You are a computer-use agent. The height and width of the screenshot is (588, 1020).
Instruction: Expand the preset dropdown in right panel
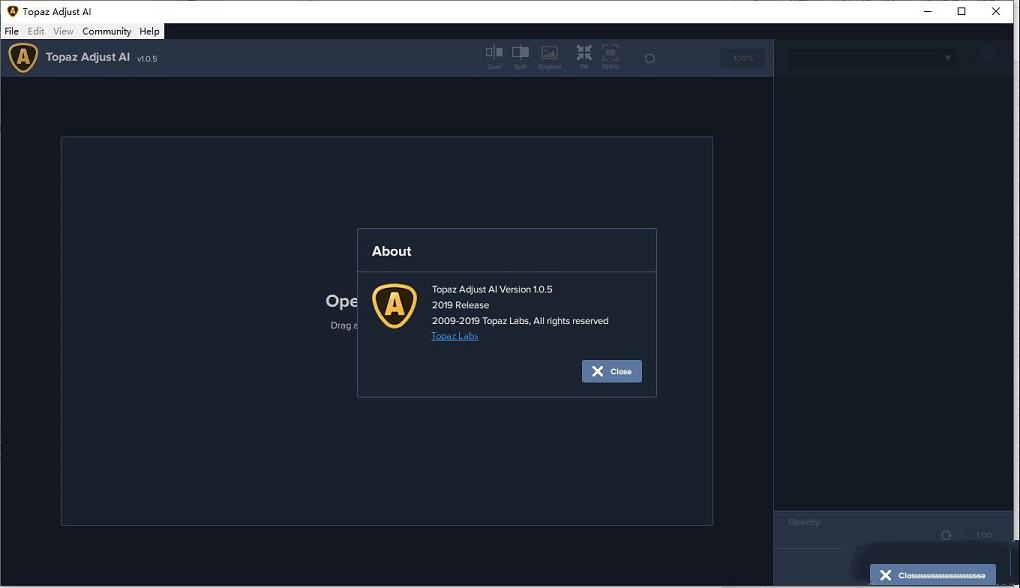click(870, 59)
